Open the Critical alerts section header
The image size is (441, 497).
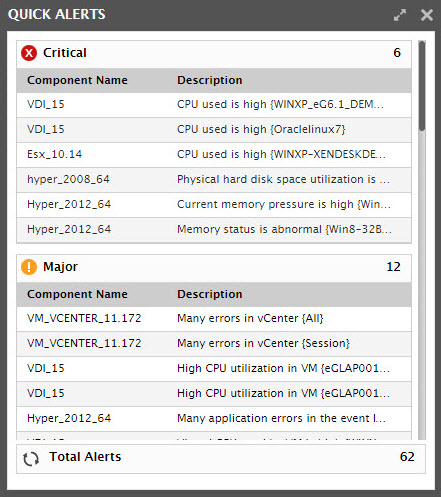click(x=214, y=53)
